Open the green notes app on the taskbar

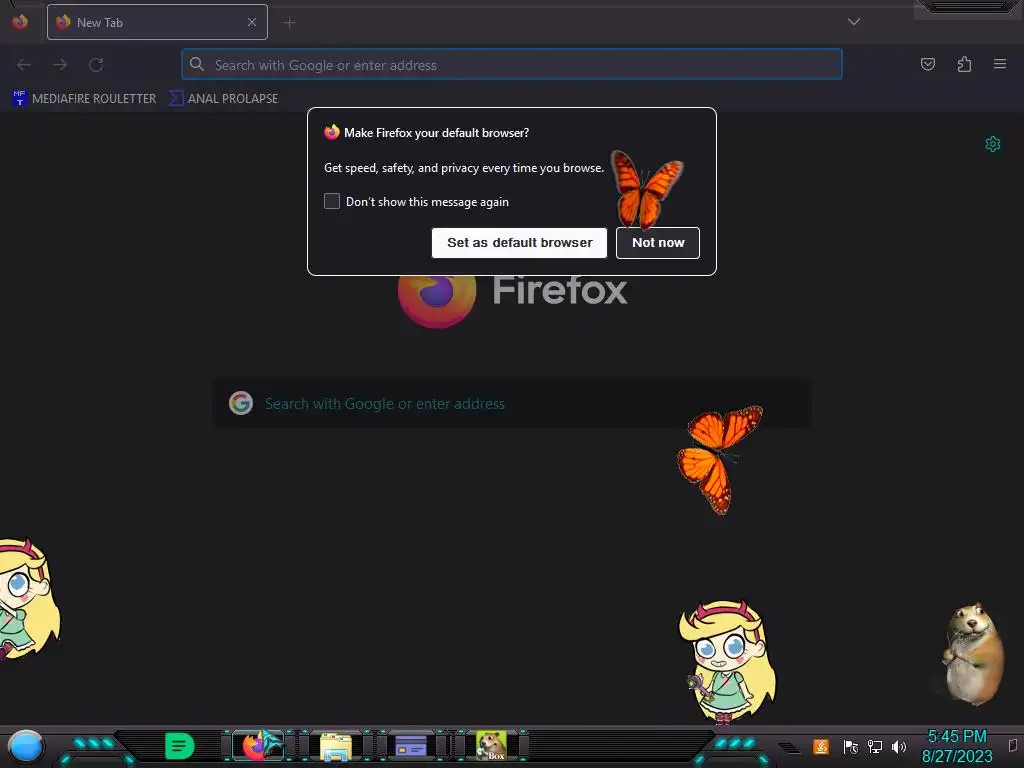pyautogui.click(x=179, y=746)
